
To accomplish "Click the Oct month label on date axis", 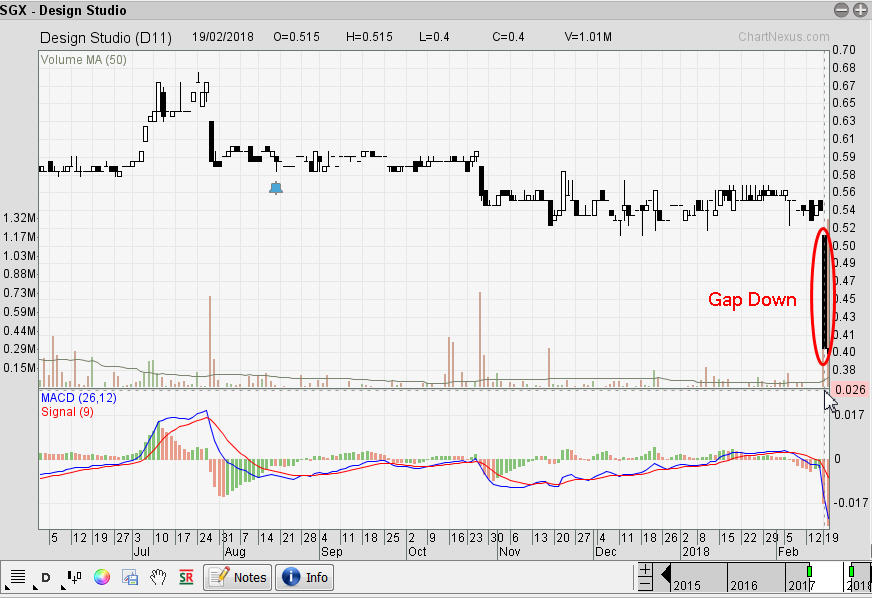I will [x=417, y=551].
